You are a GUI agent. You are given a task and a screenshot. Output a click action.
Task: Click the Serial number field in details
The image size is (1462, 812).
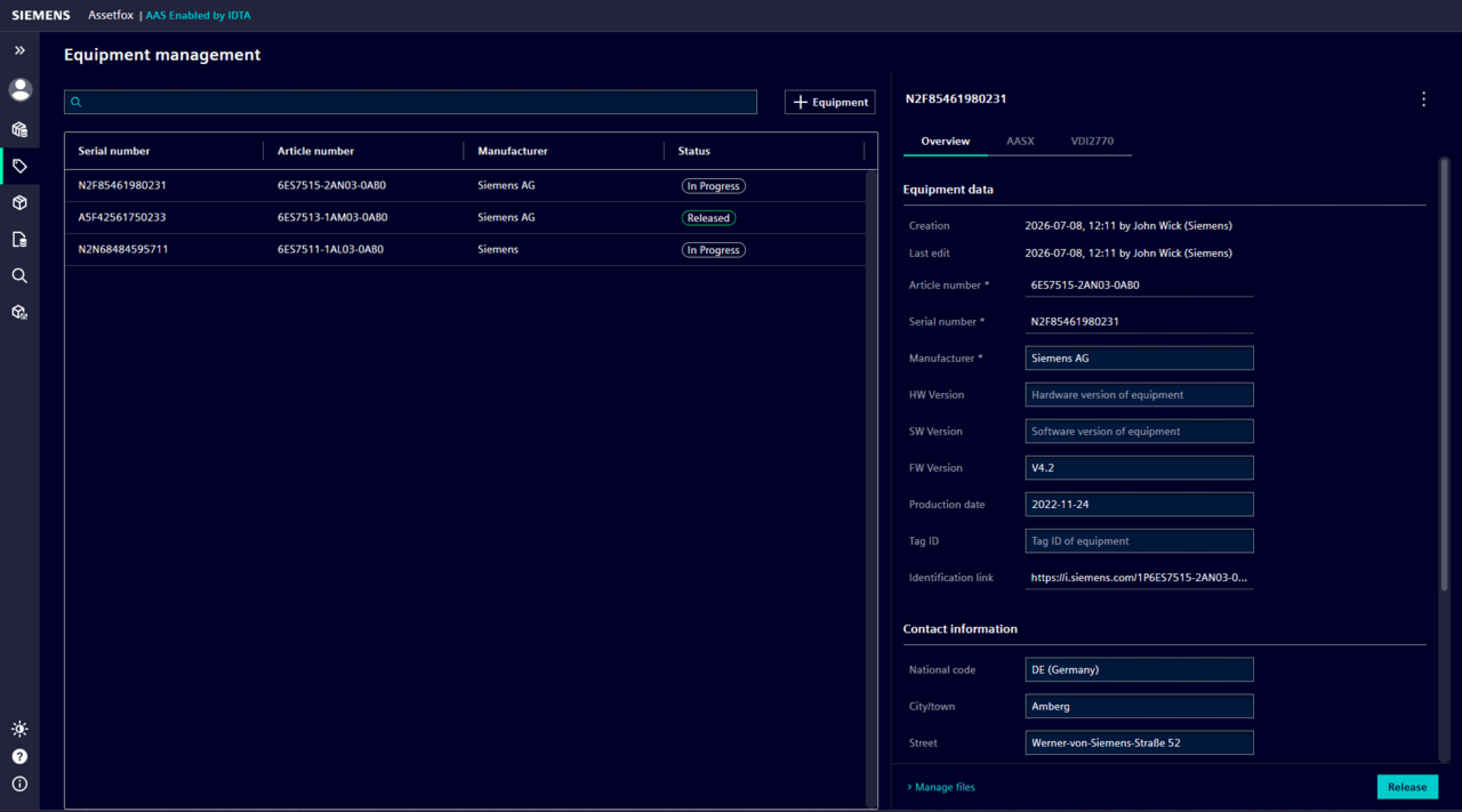click(x=1139, y=322)
